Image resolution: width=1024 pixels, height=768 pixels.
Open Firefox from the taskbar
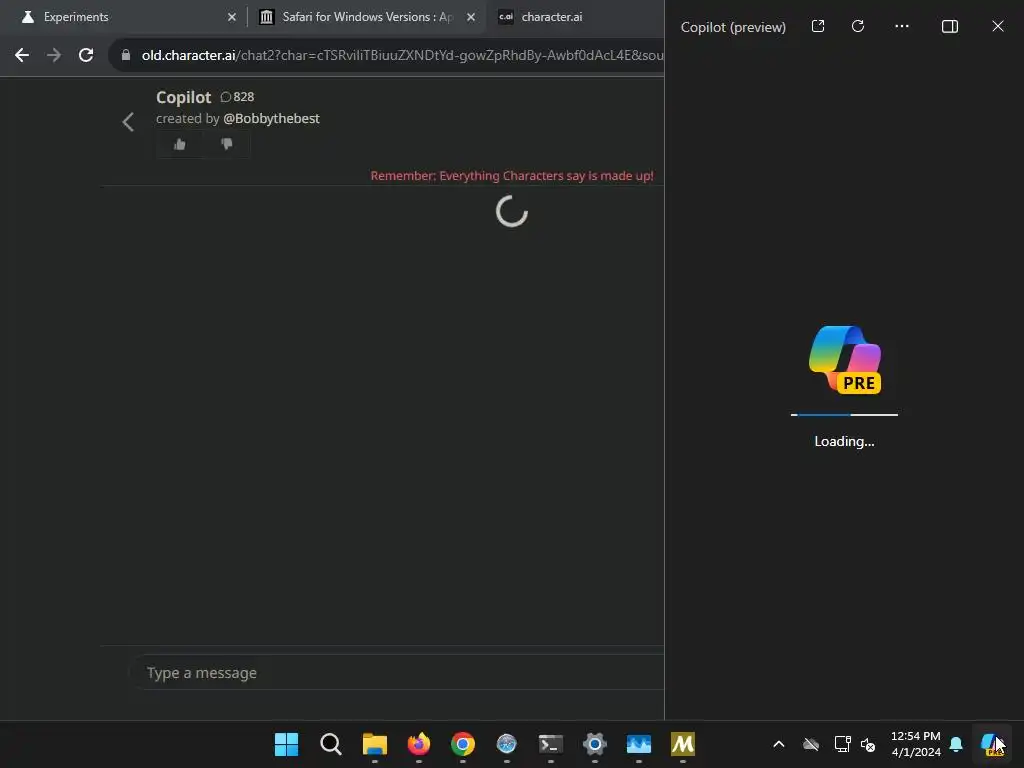coord(419,744)
